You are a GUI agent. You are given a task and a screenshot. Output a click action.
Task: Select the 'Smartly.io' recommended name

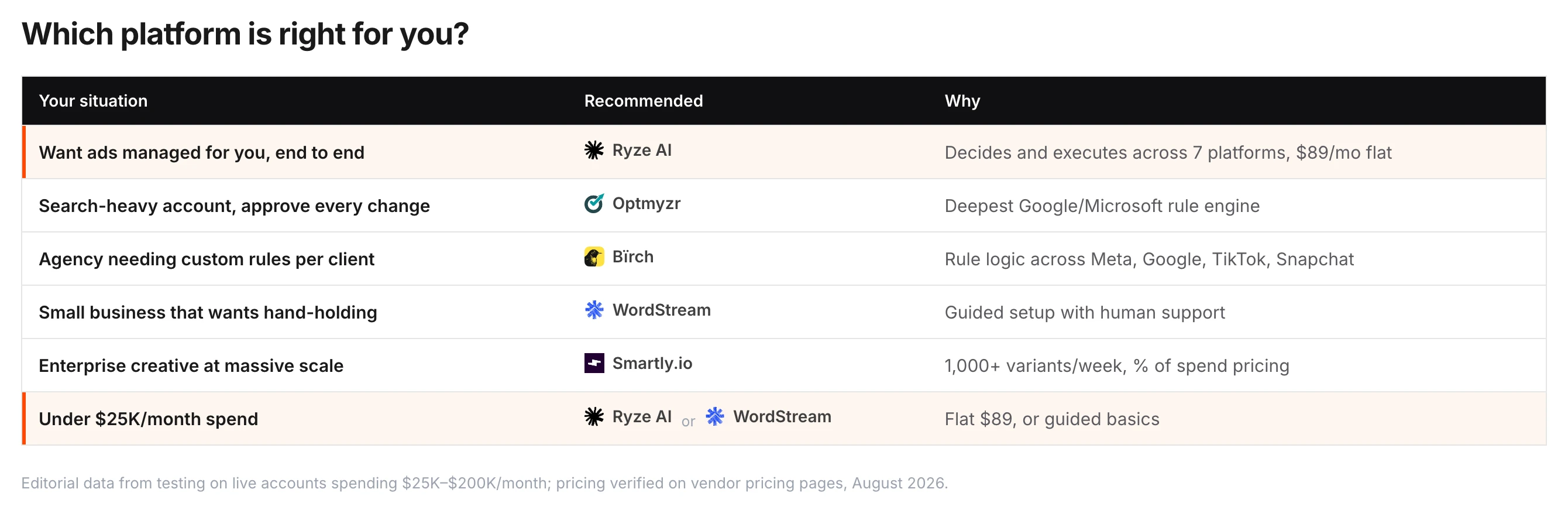(652, 363)
